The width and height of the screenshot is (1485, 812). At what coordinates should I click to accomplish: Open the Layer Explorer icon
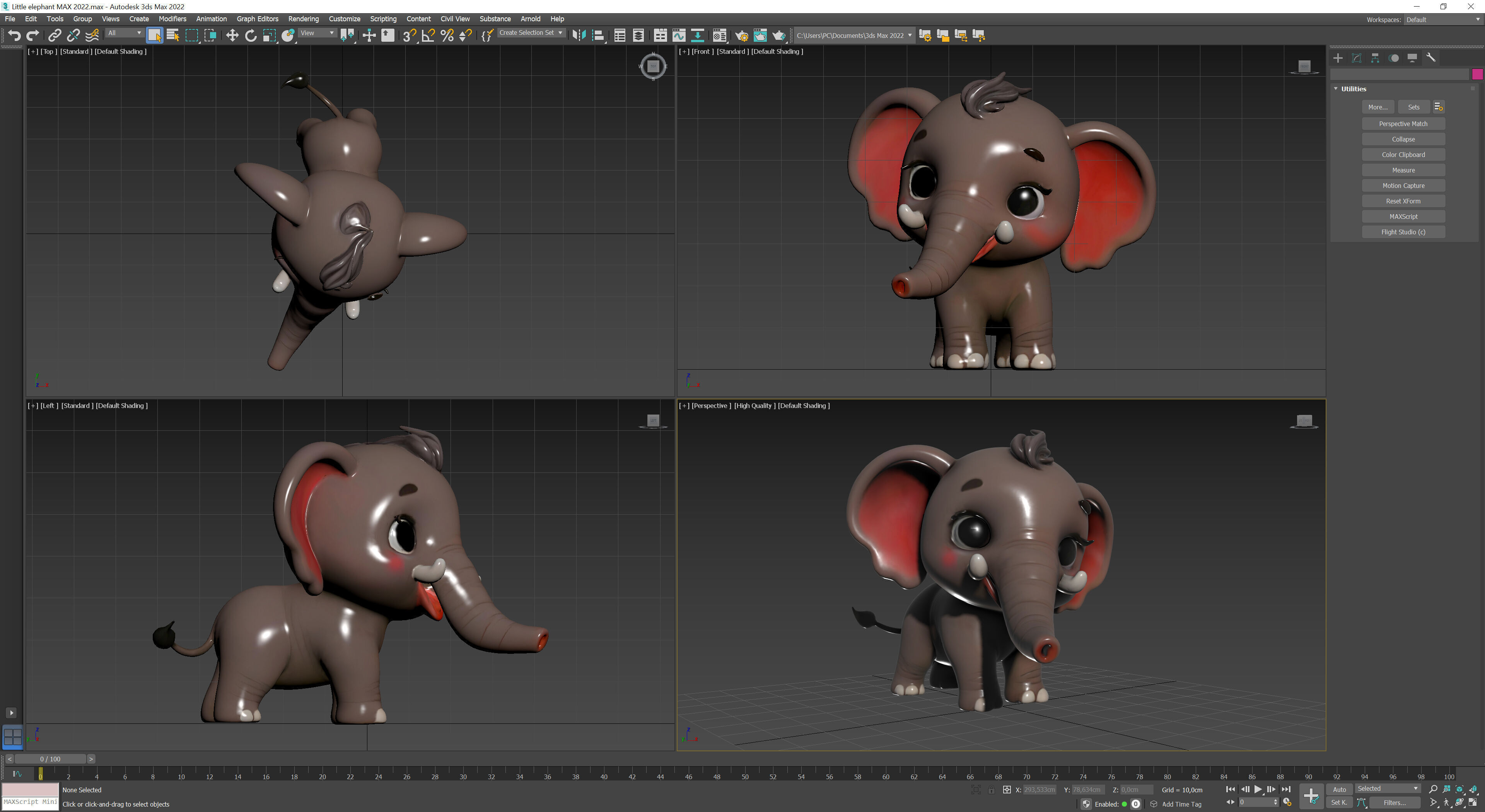(639, 36)
